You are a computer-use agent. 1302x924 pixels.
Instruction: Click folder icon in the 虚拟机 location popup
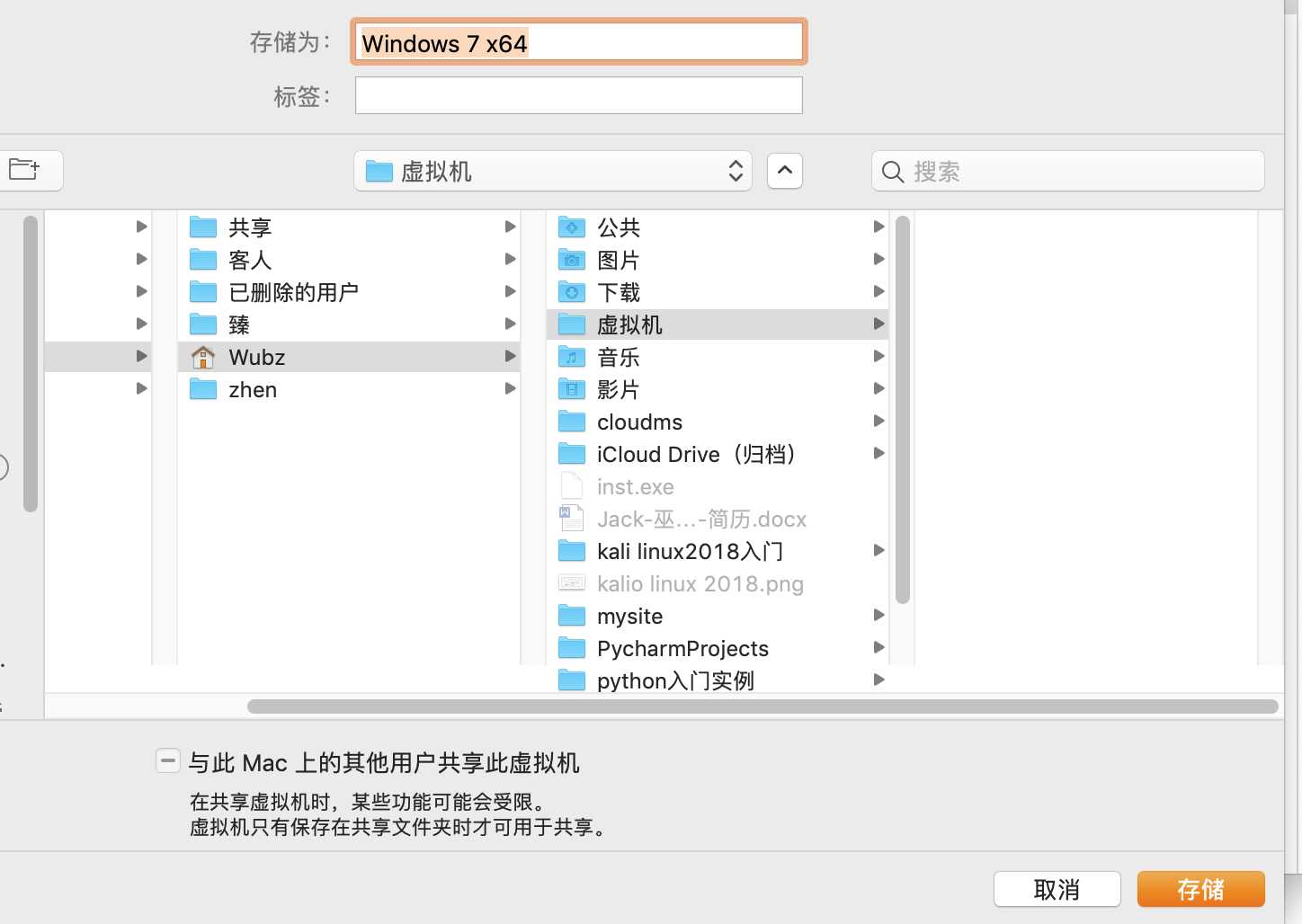(379, 171)
